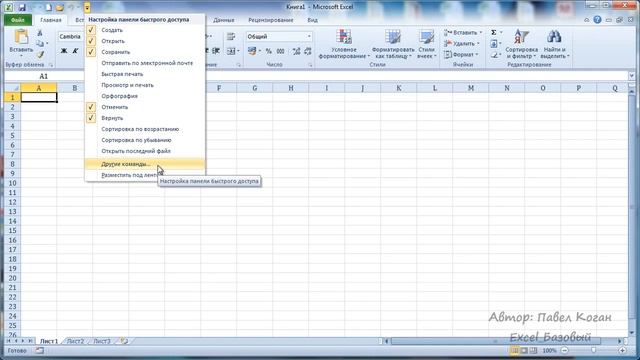Screen dimensions: 640x360
Task: Click the Undo arrow in quick access toolbar
Action: pyautogui.click(x=71, y=7)
